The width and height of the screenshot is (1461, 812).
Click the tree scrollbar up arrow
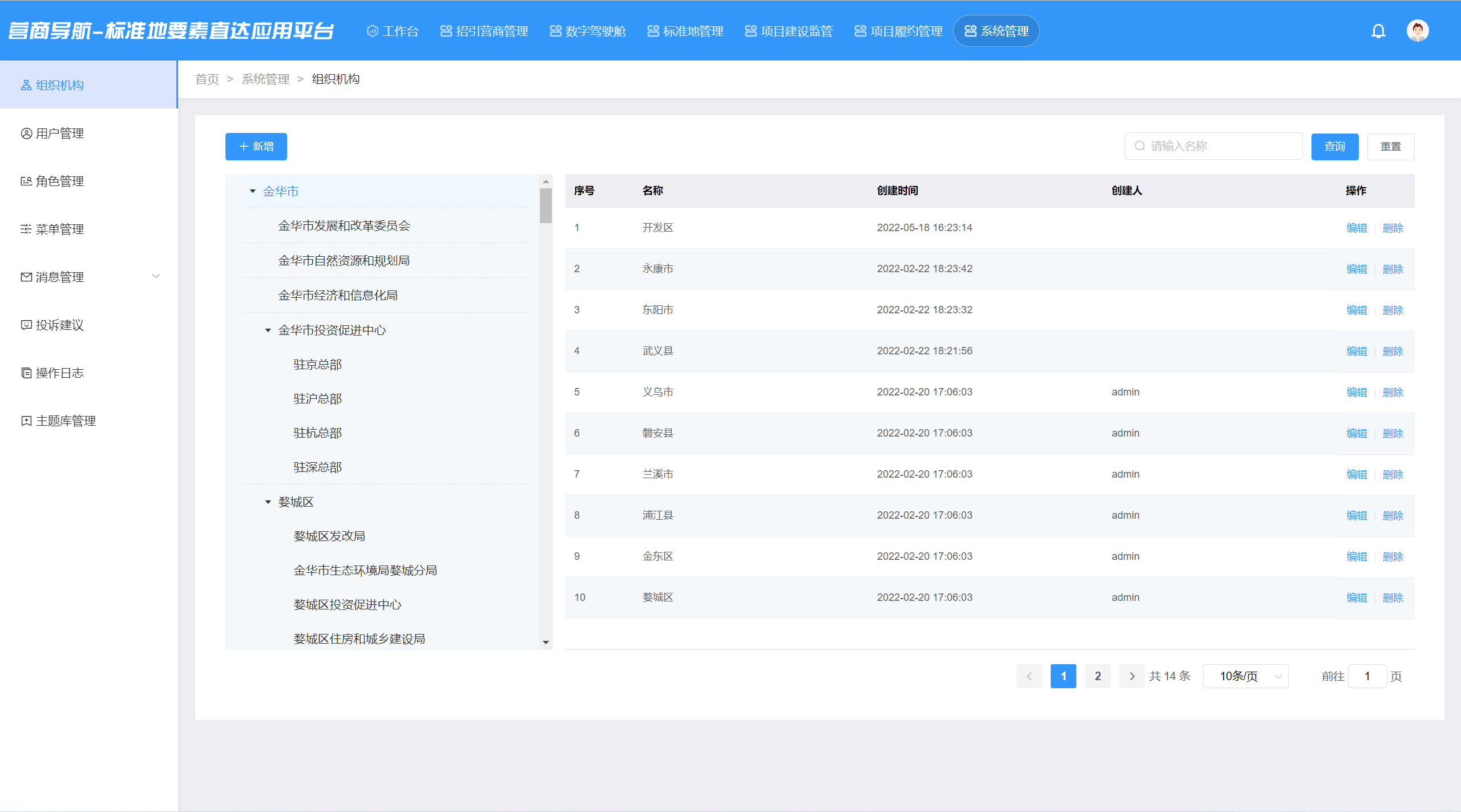546,181
